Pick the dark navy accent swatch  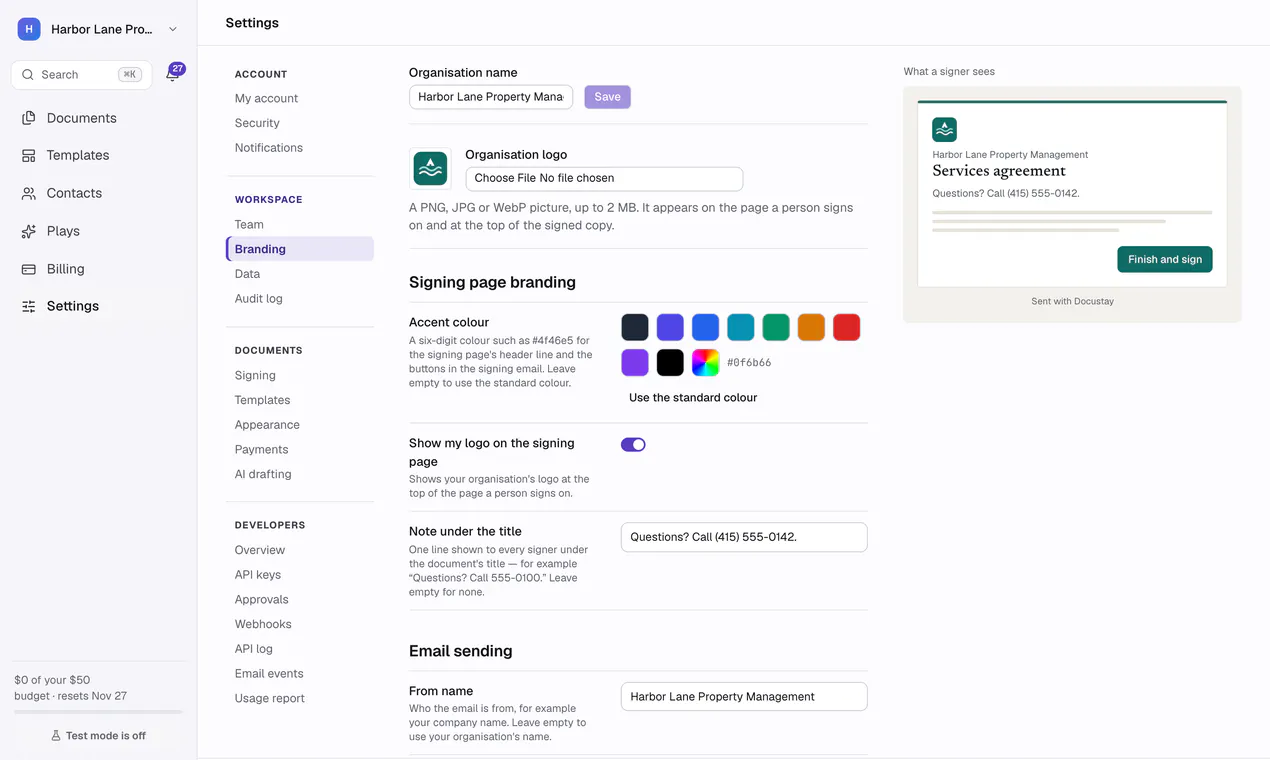click(635, 327)
